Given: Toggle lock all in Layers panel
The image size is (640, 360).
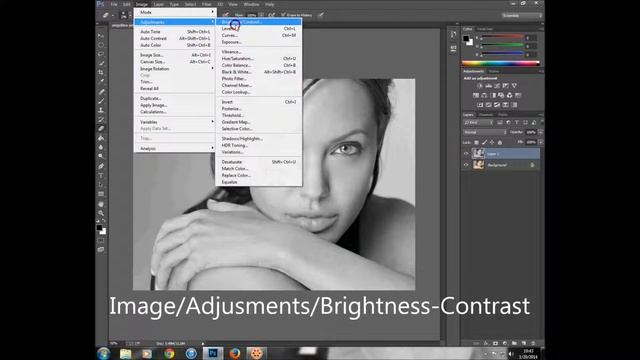Looking at the screenshot, I should coord(500,142).
